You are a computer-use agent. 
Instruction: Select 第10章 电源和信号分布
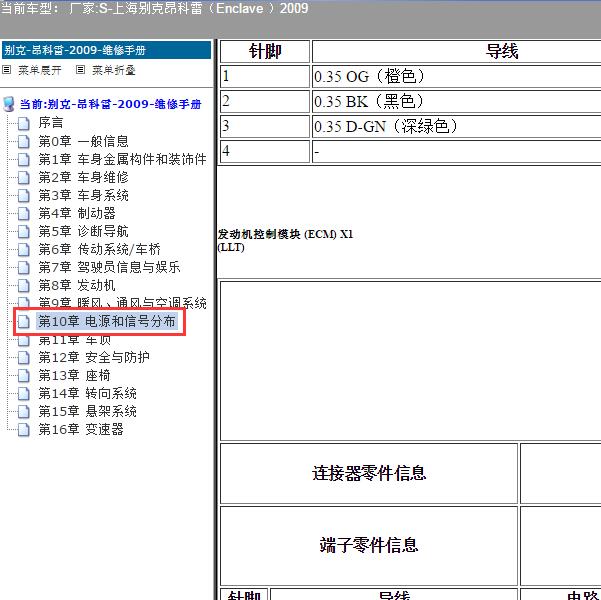click(x=107, y=321)
